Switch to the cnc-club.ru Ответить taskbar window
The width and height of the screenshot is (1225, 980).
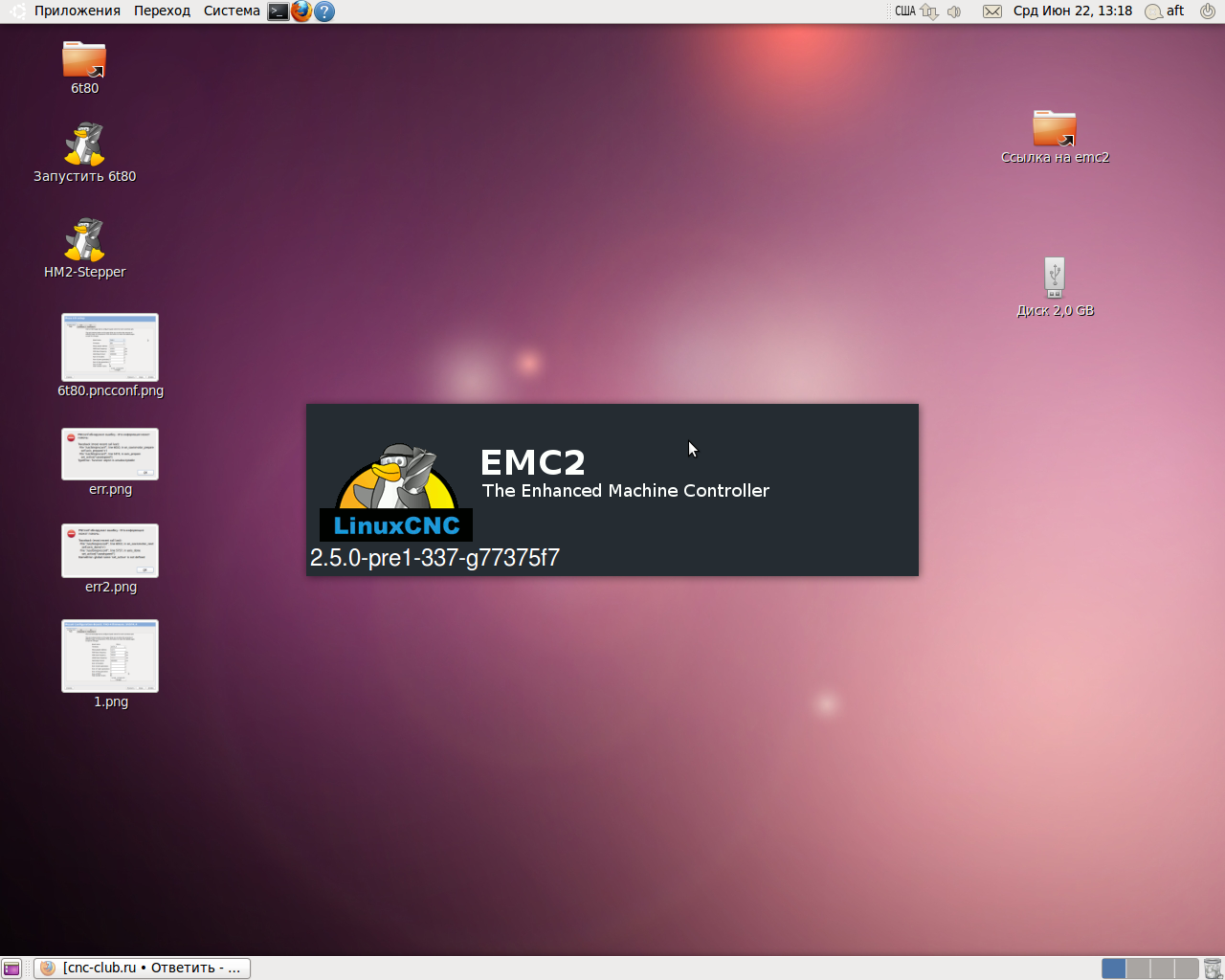(143, 969)
